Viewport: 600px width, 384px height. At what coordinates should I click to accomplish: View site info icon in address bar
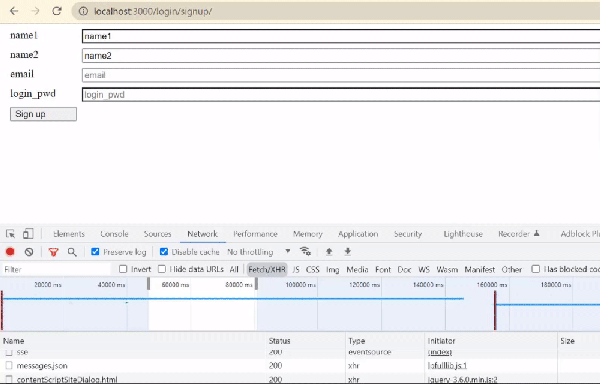83,11
